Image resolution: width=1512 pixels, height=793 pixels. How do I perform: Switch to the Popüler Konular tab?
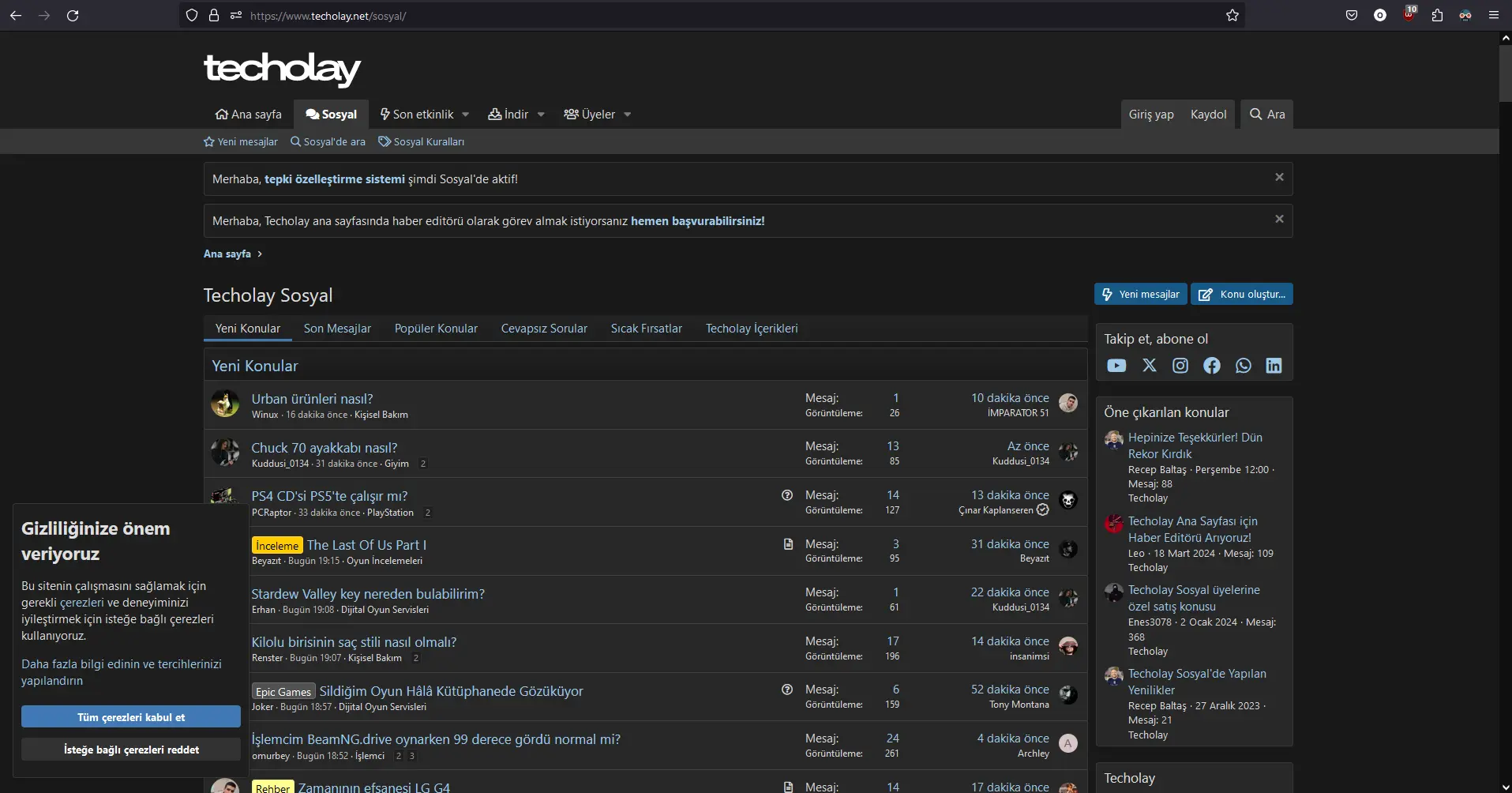436,329
